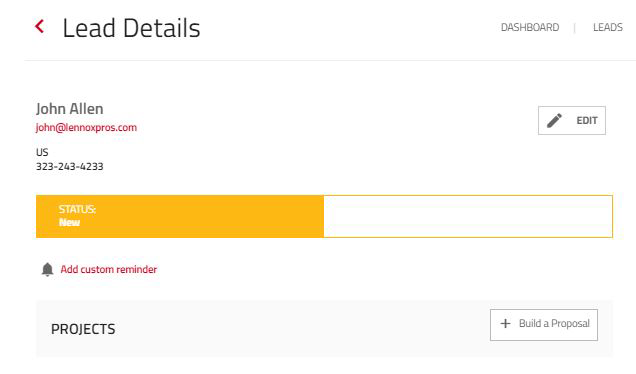This screenshot has width=636, height=374.
Task: Click the yellow filled status segment
Action: pyautogui.click(x=180, y=216)
